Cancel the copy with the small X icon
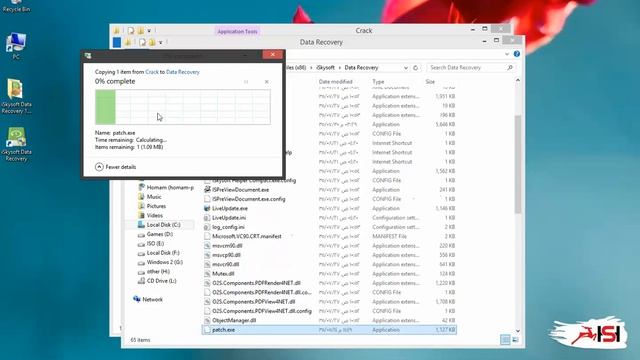Screen dimensions: 640x360 click(267, 82)
